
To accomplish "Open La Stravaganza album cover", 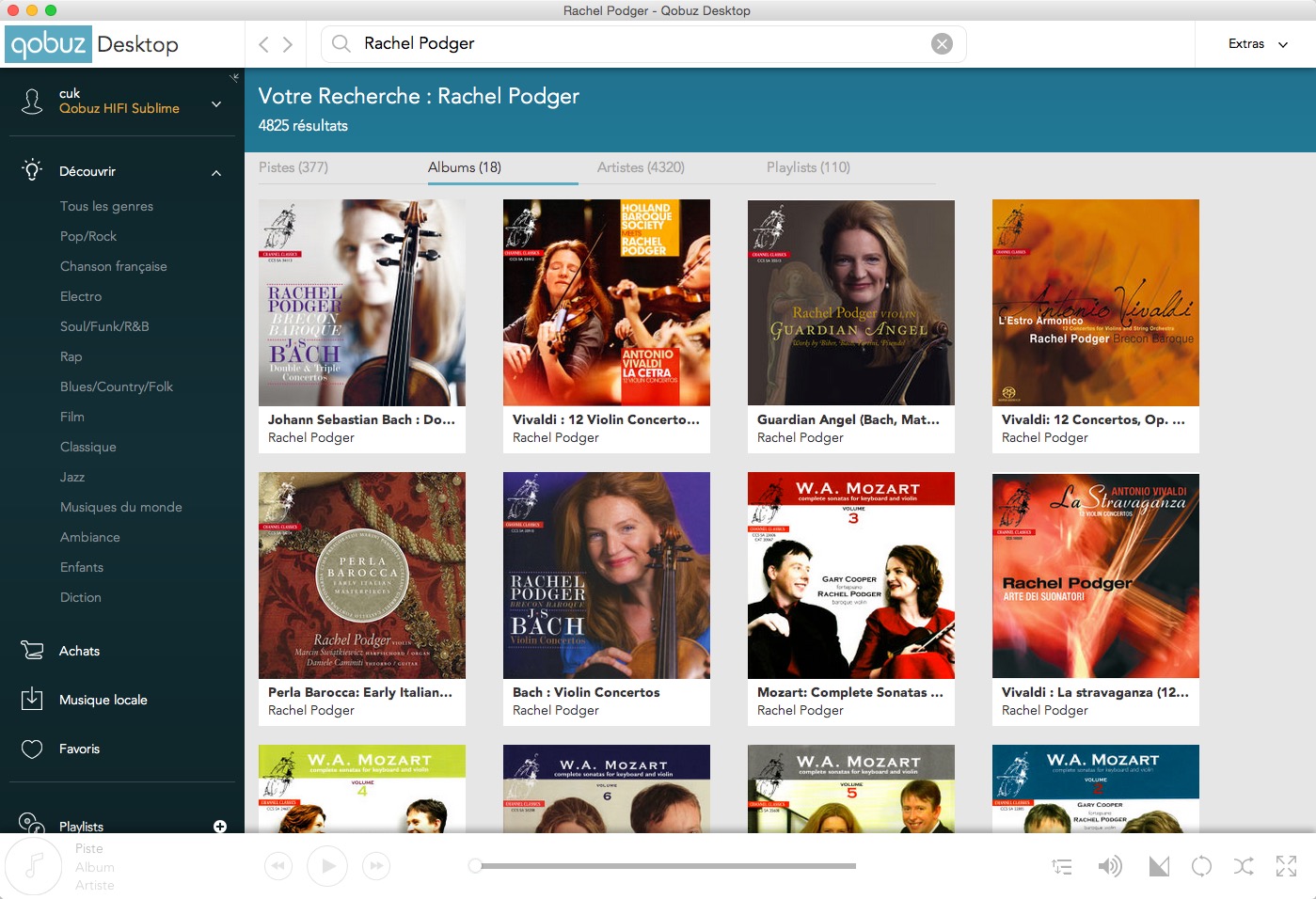I will pyautogui.click(x=1096, y=576).
